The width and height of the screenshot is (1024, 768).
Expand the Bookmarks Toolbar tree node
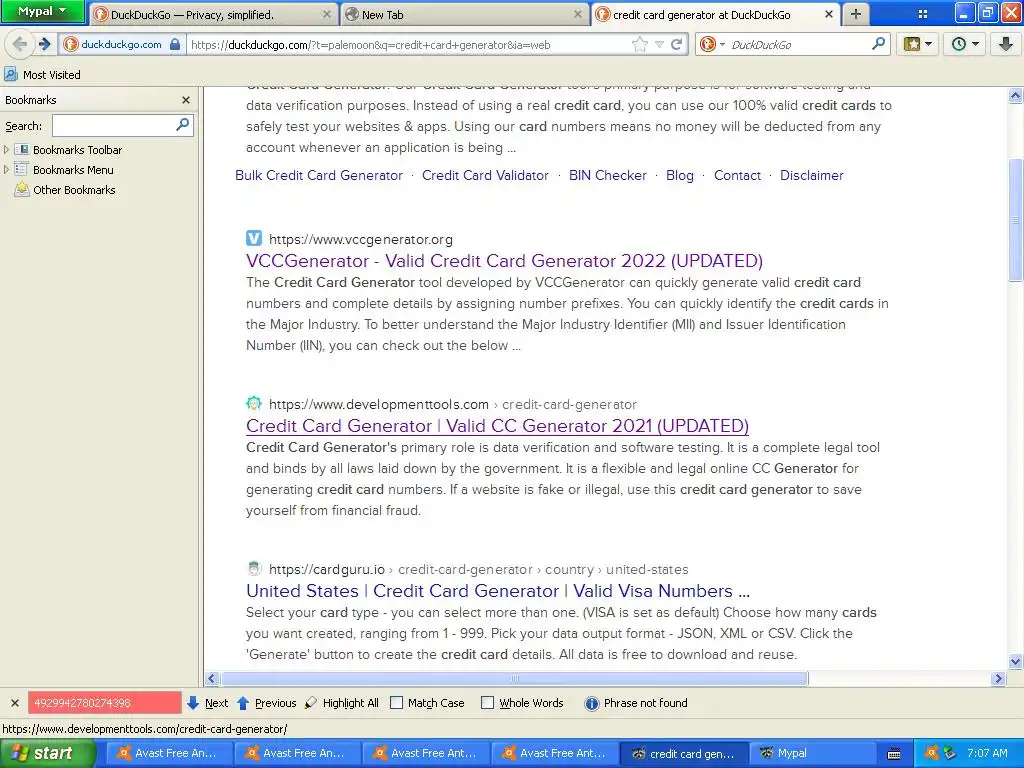coord(7,150)
